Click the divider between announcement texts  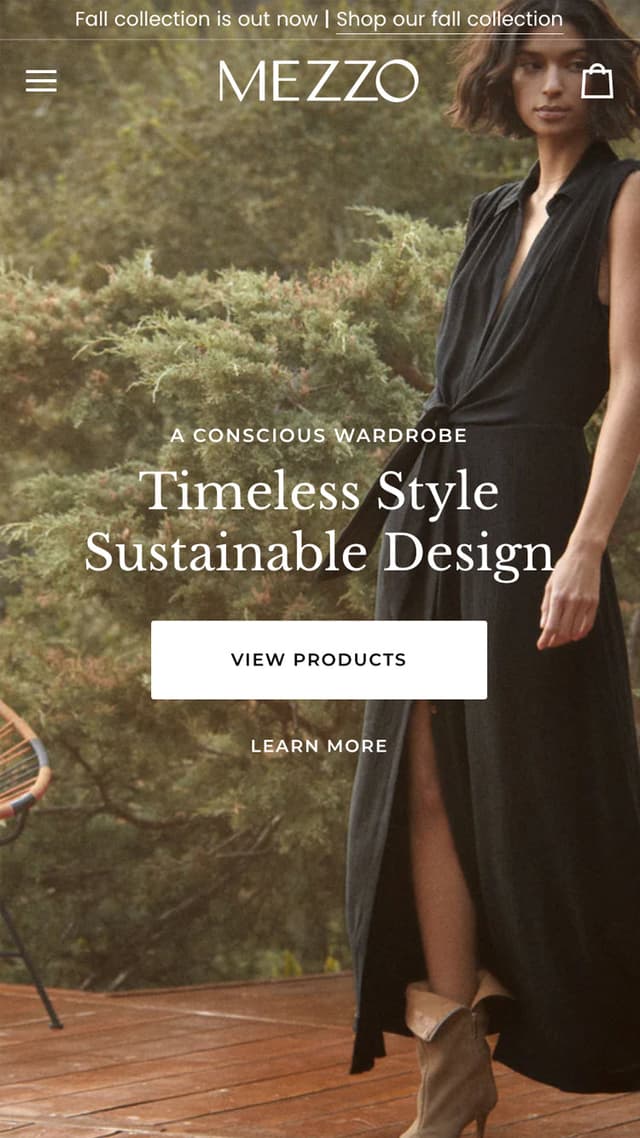[x=327, y=19]
